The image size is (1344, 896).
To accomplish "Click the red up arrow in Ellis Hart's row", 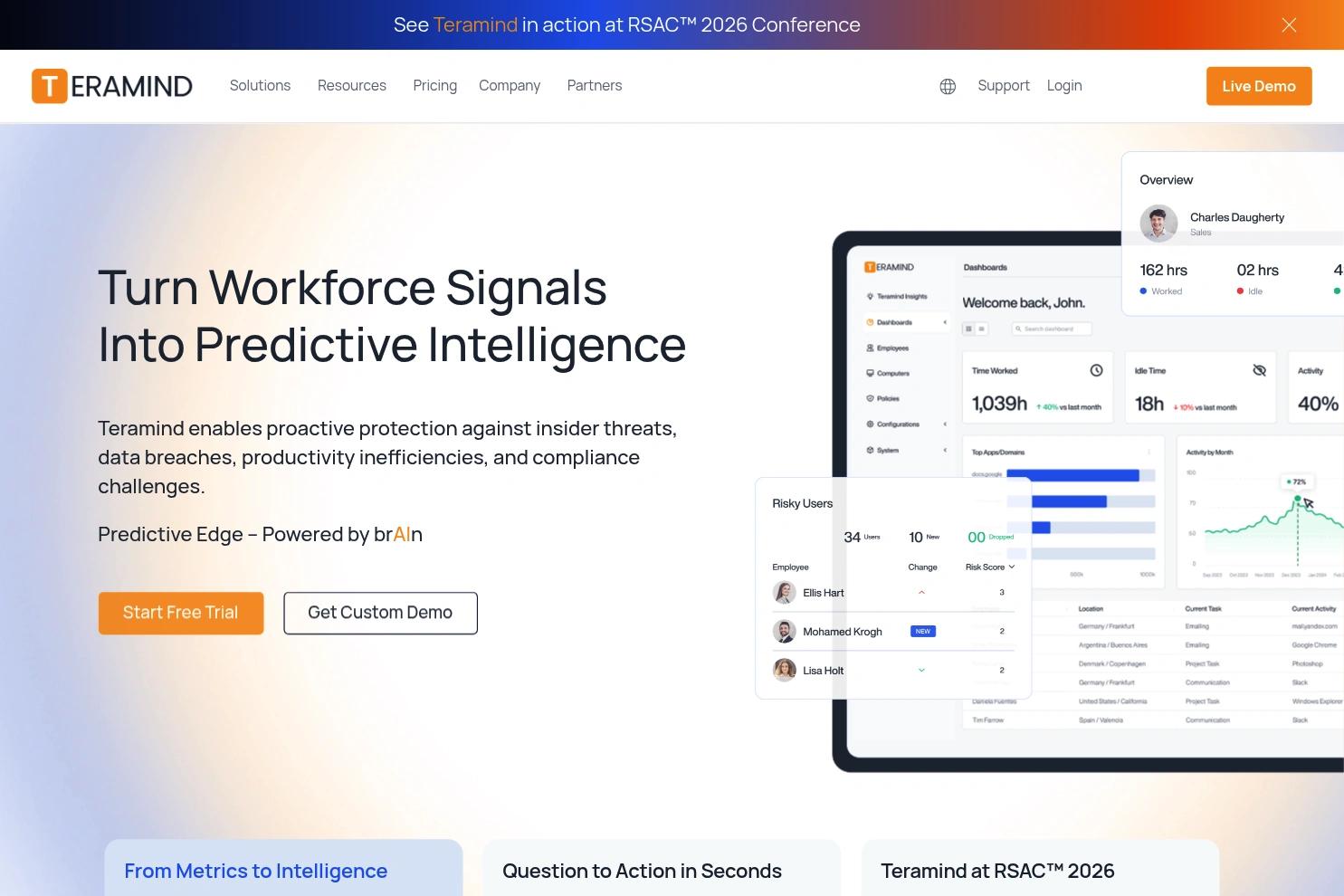I will pos(921,593).
